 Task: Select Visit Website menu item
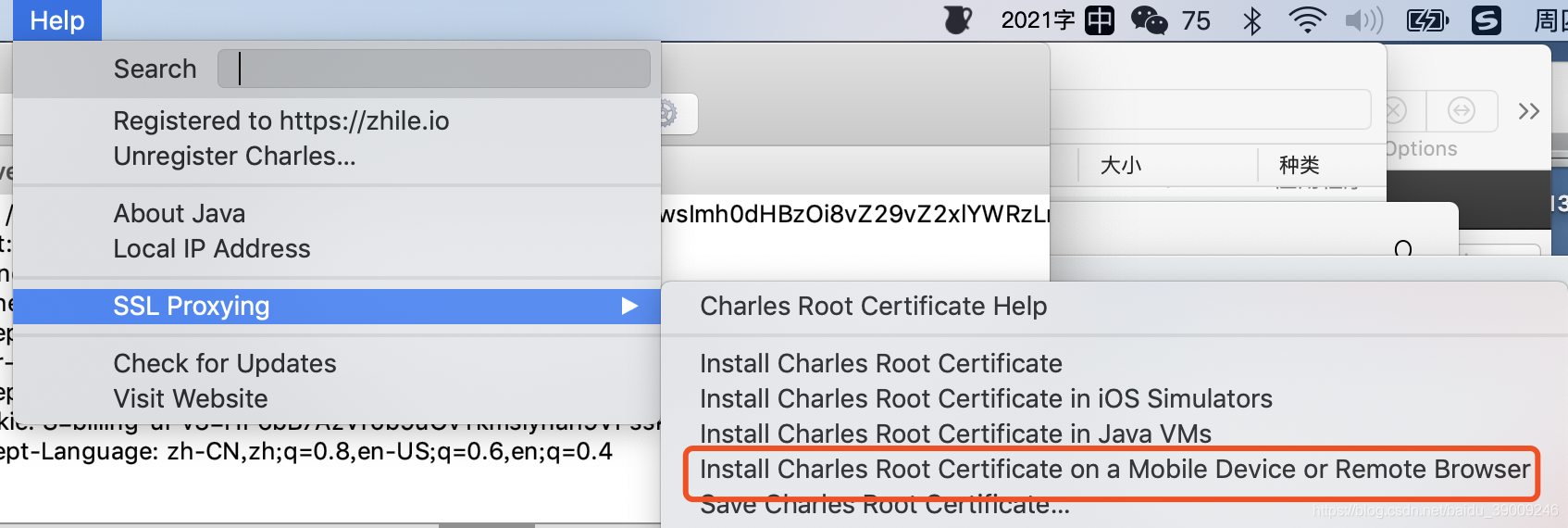tap(191, 398)
